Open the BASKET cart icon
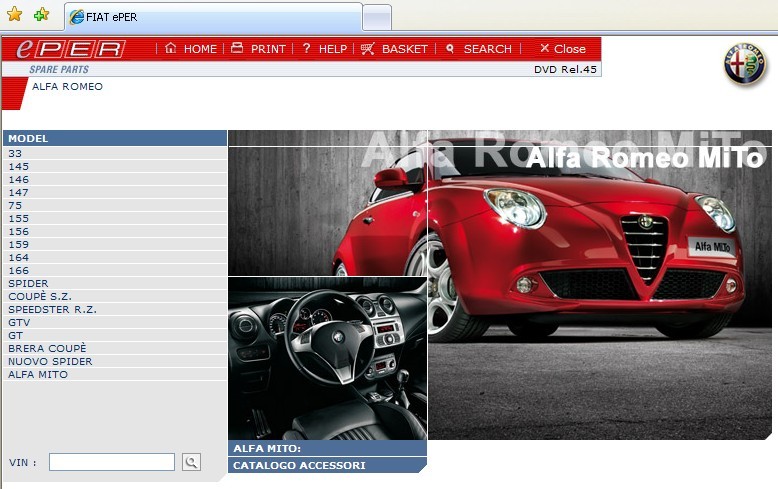This screenshot has width=778, height=489. (x=368, y=48)
